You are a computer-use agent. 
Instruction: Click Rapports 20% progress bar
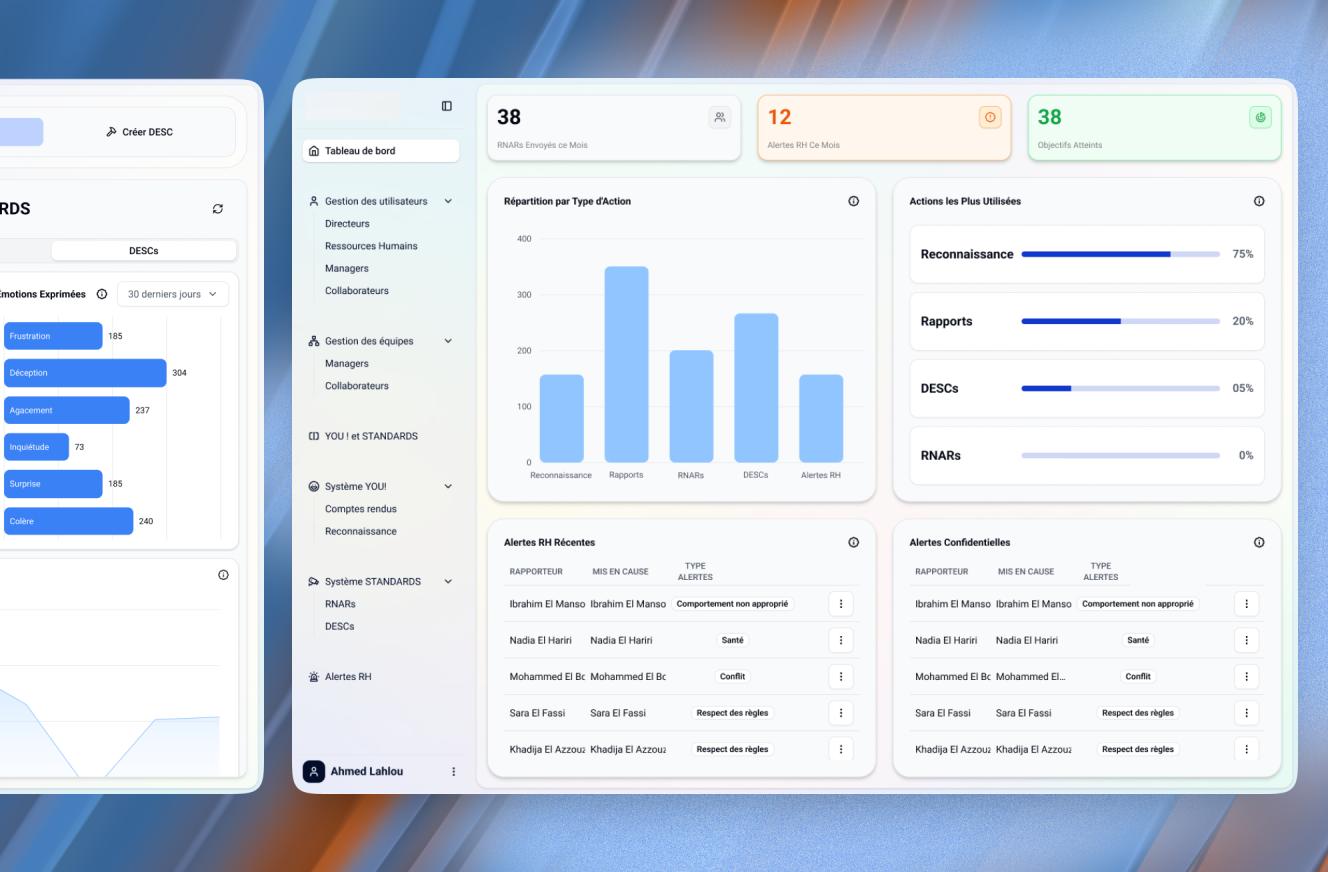(x=1120, y=321)
